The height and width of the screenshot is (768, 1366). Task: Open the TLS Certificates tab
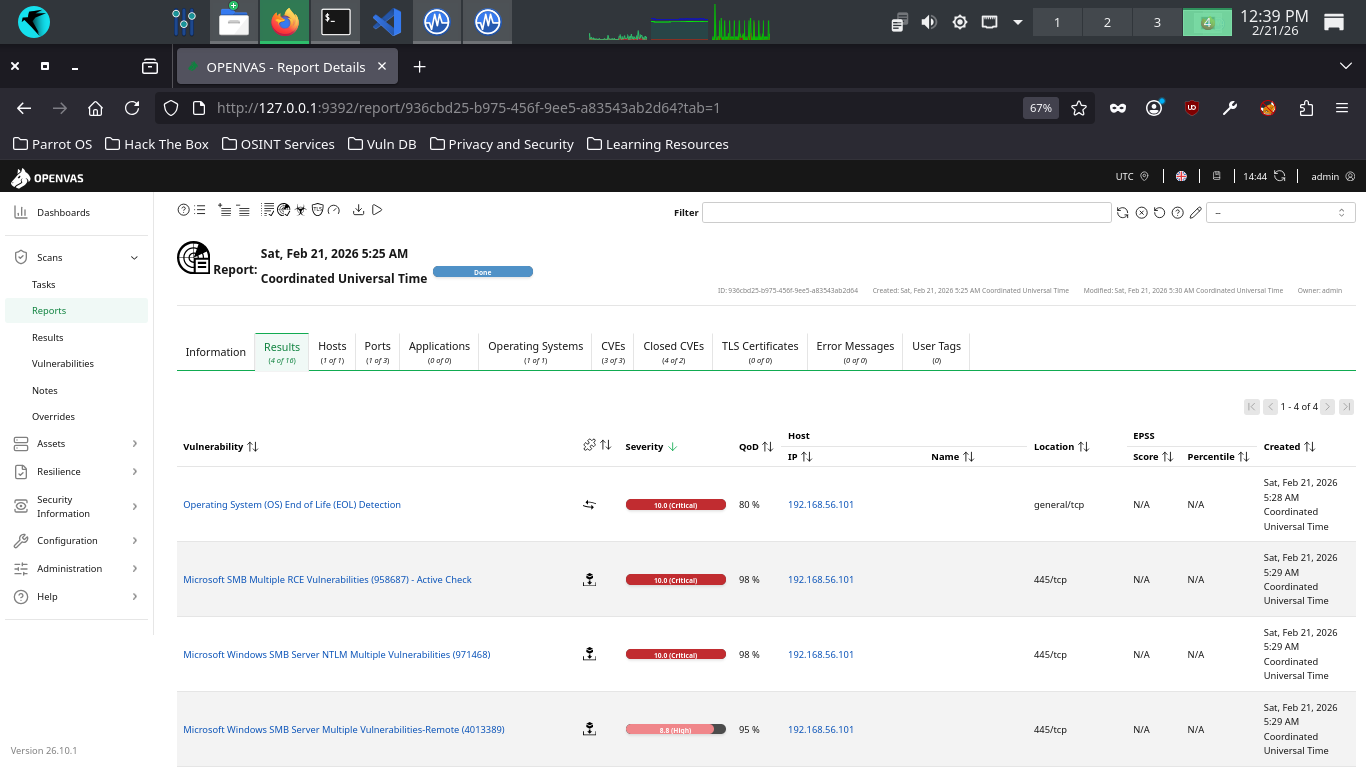(x=760, y=351)
